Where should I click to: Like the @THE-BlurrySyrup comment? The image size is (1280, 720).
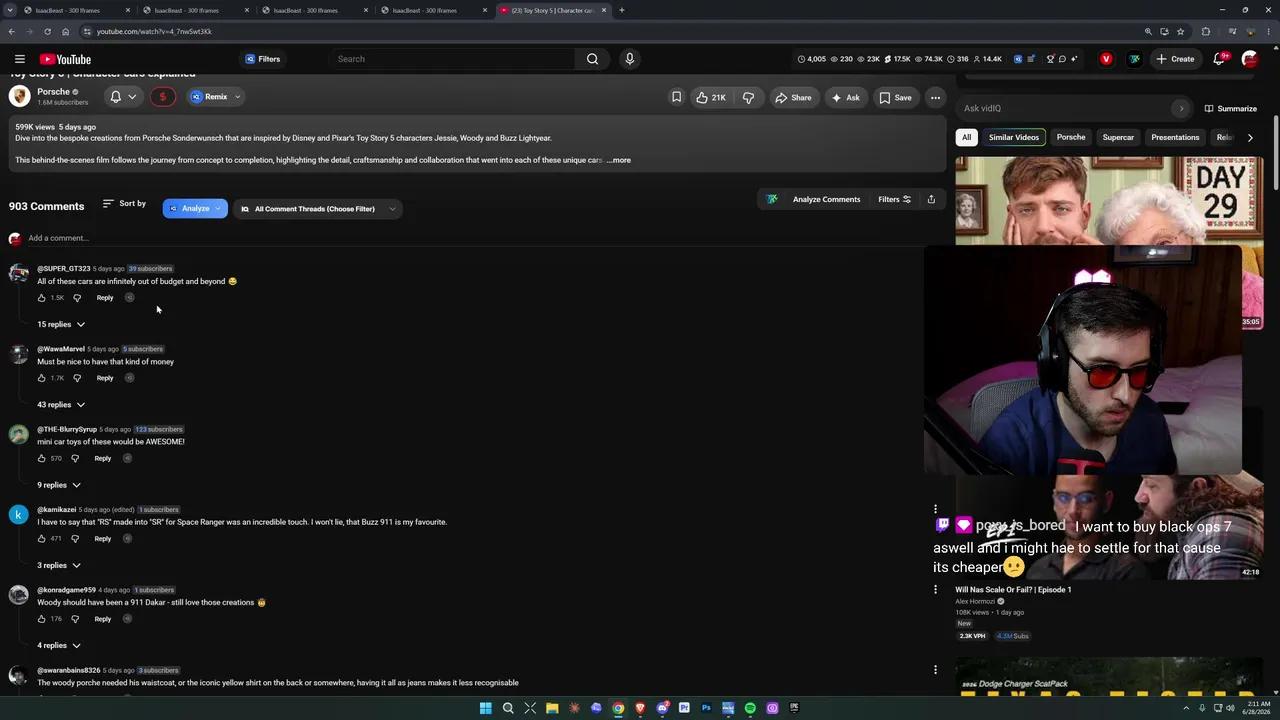pyautogui.click(x=41, y=458)
